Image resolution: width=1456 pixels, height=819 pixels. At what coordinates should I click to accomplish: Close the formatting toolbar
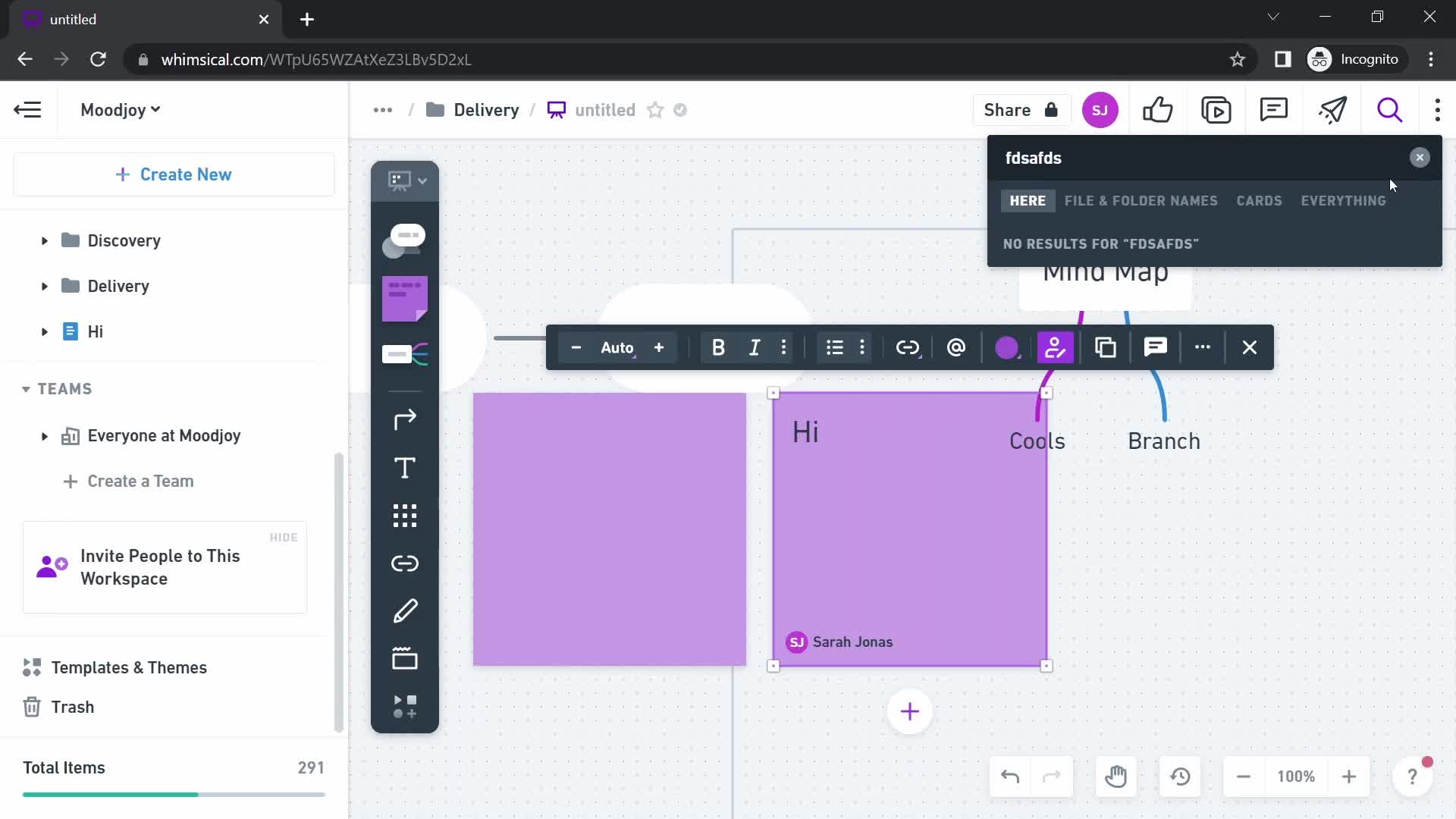[1250, 348]
